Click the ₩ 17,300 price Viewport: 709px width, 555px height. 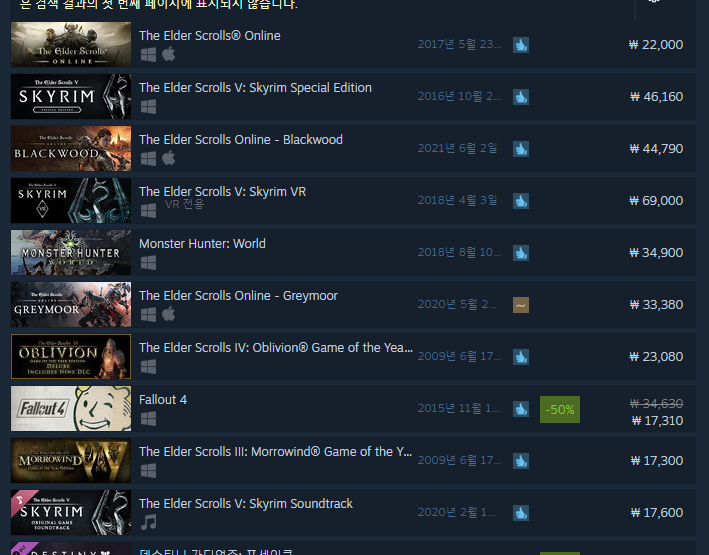click(657, 461)
